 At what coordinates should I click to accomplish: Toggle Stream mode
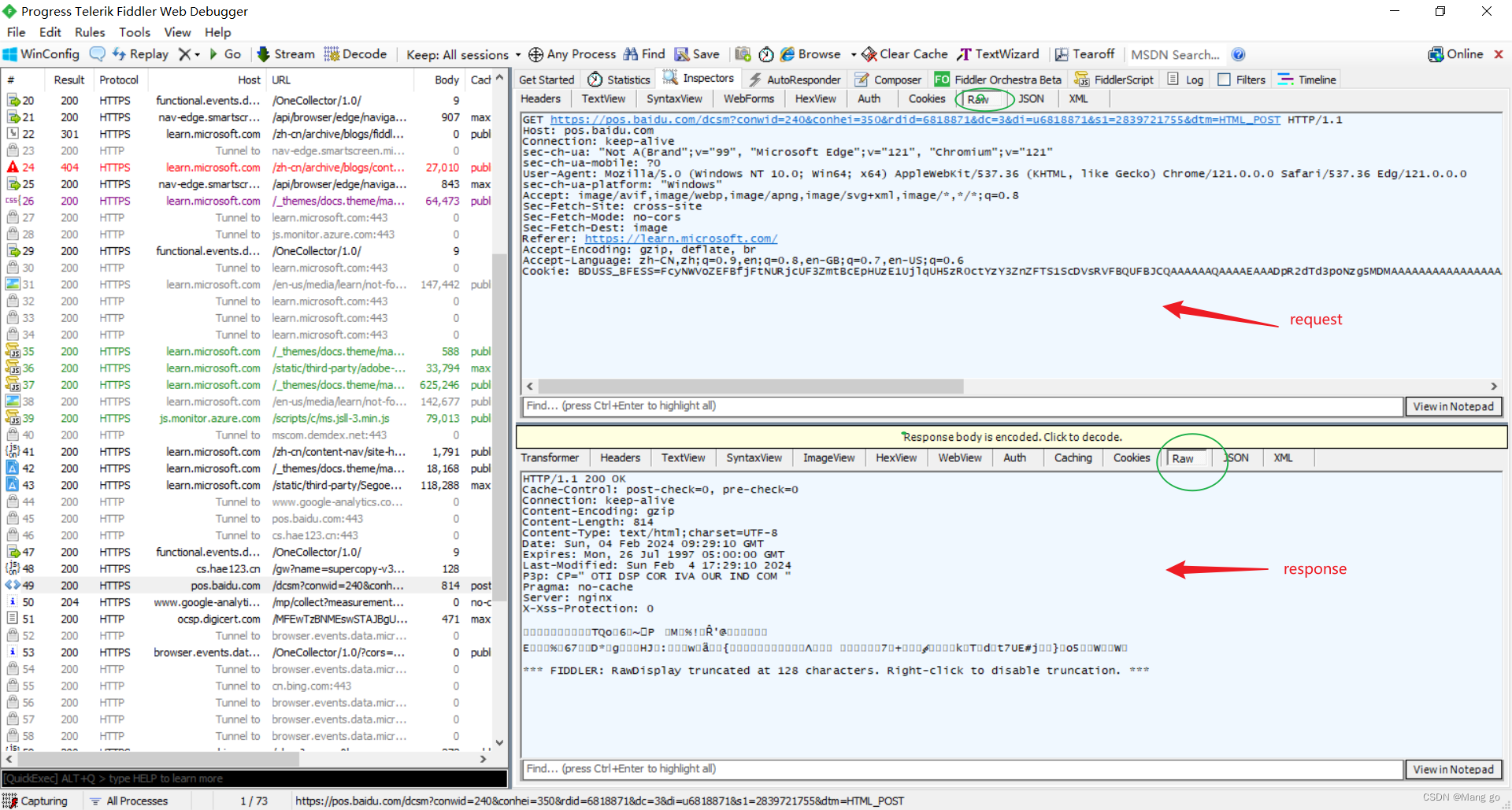tap(286, 54)
